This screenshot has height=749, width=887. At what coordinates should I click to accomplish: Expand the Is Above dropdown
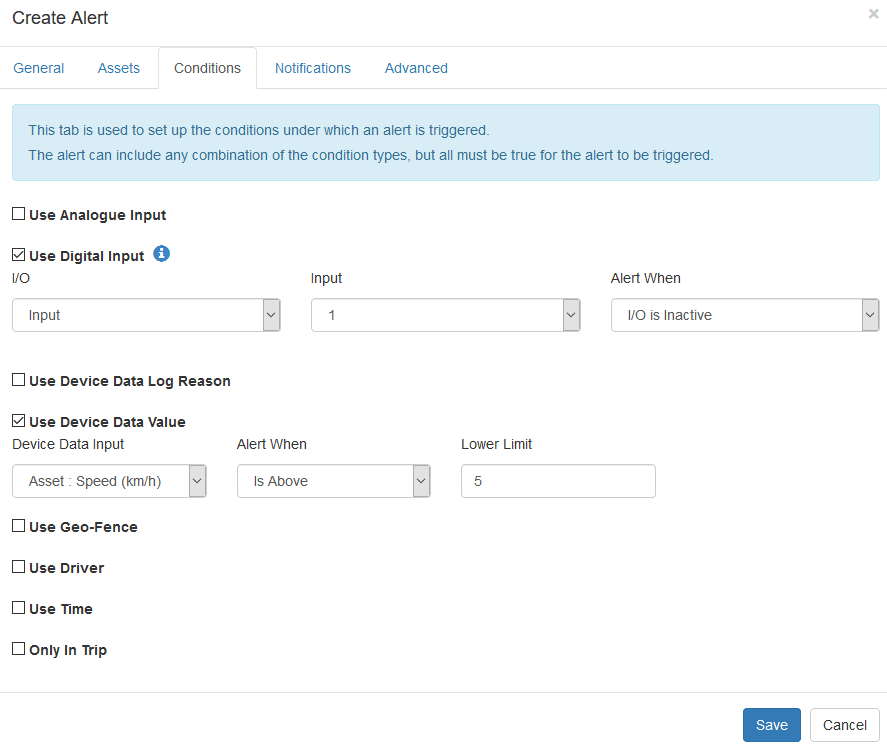[333, 481]
